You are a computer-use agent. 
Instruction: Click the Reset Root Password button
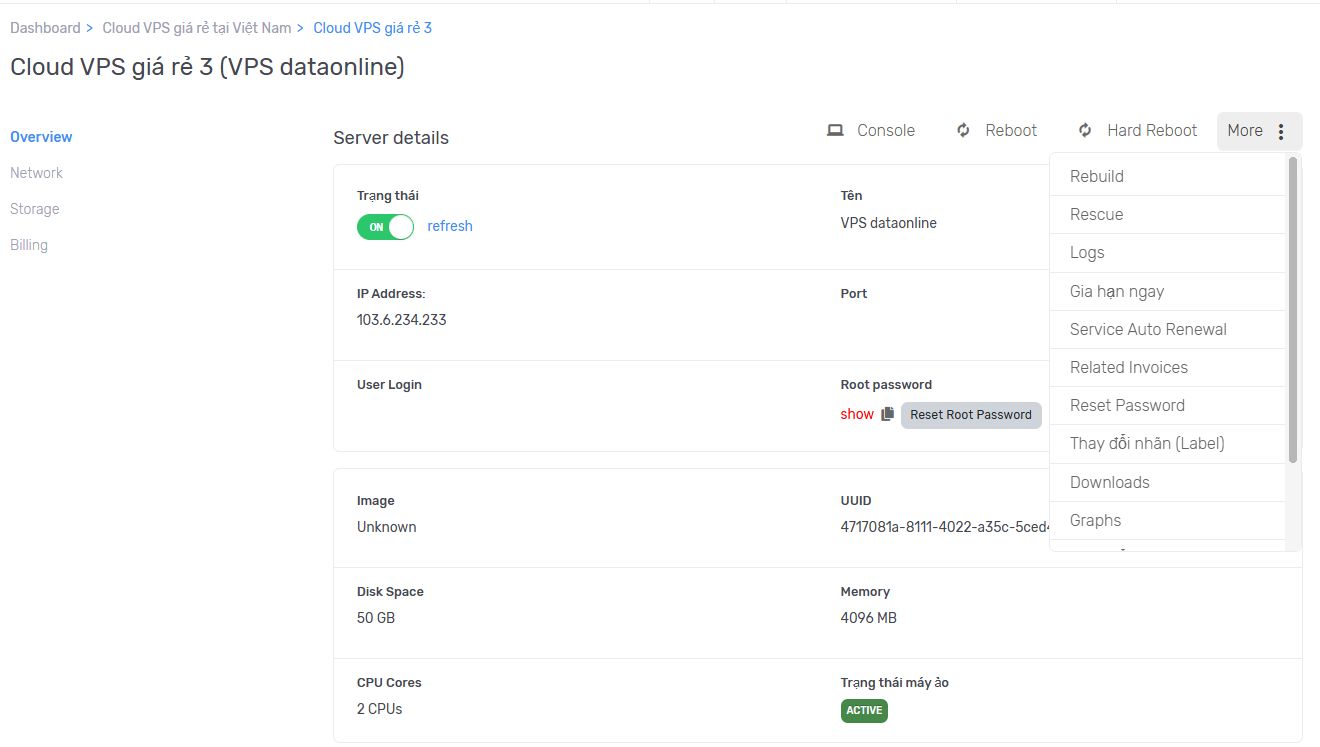[x=971, y=415]
